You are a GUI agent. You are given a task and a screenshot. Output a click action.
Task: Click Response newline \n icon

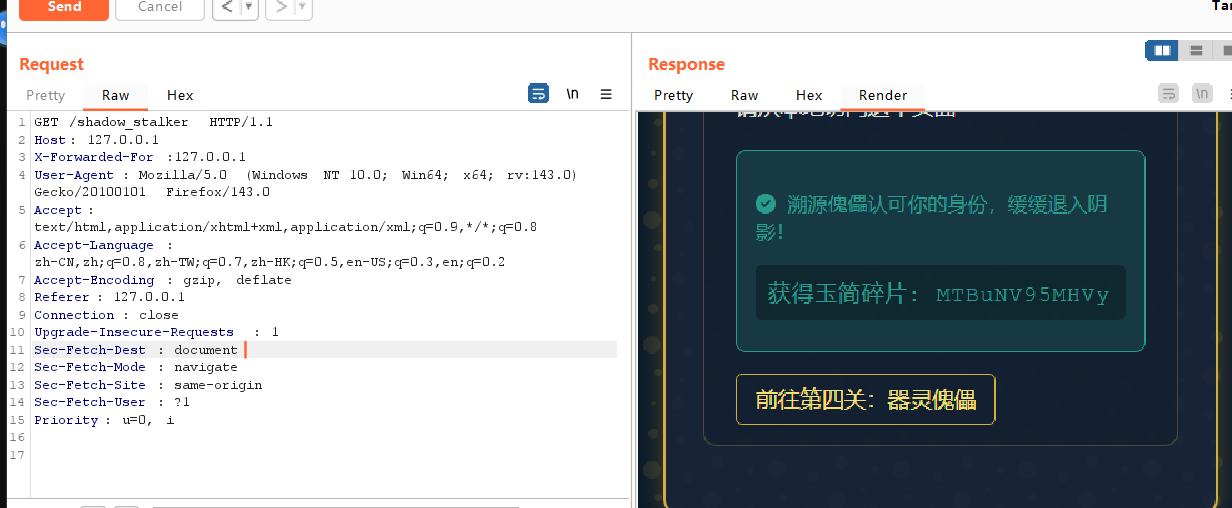[1202, 94]
